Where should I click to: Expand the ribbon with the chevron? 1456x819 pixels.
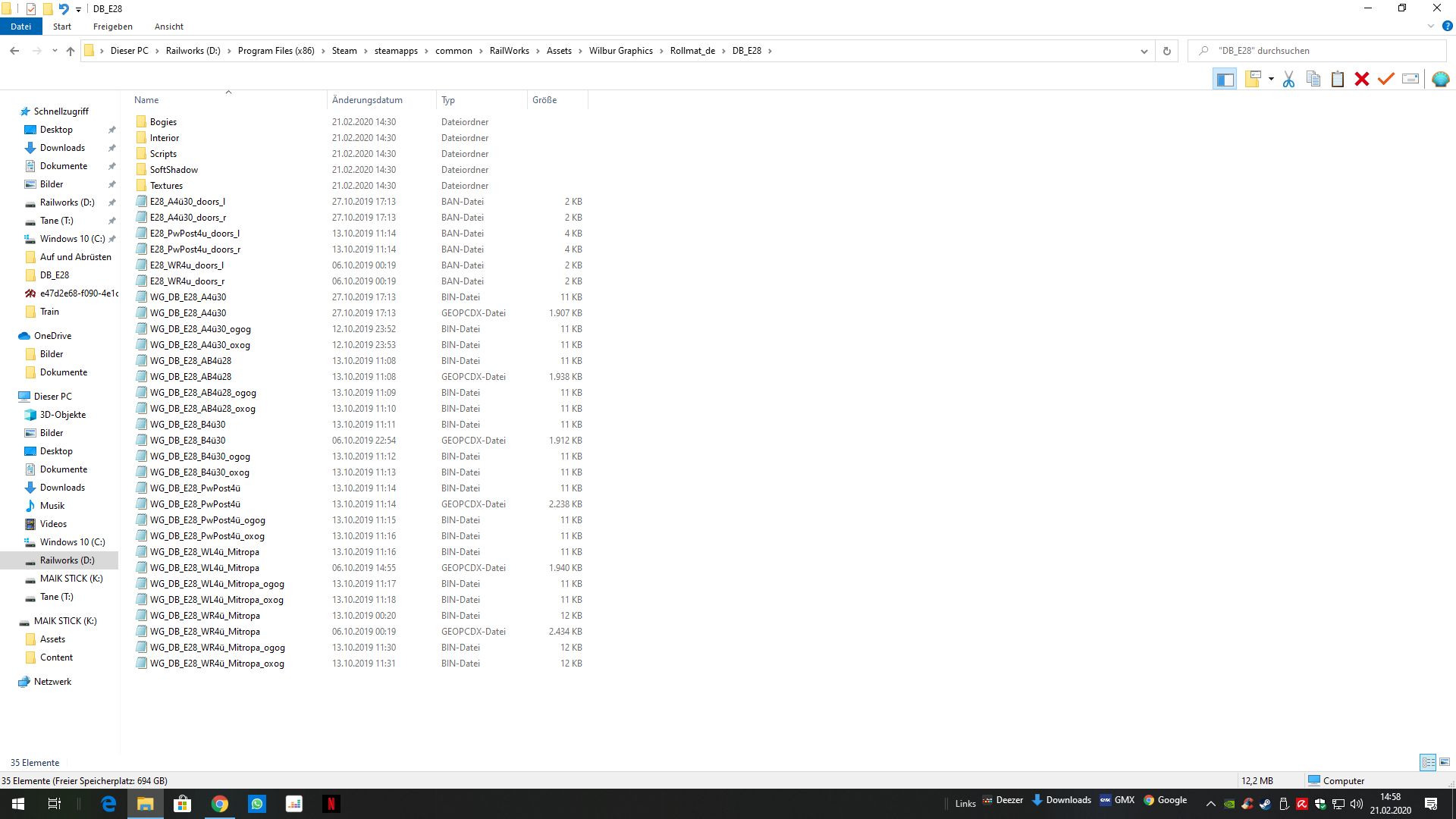[x=1431, y=26]
